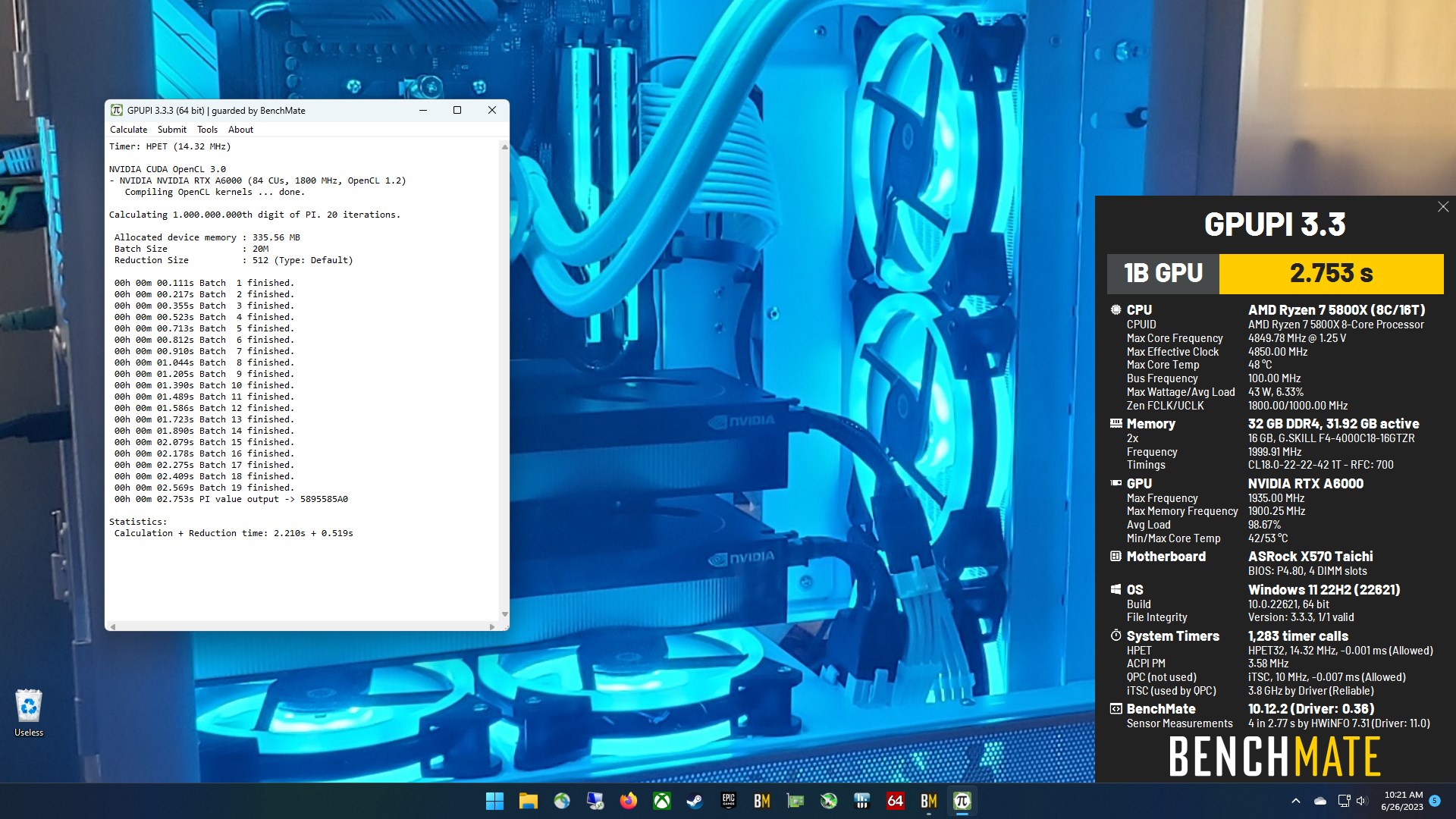Click the Motherboard section icon in BenchMate panel
The image size is (1456, 819).
pyautogui.click(x=1116, y=556)
